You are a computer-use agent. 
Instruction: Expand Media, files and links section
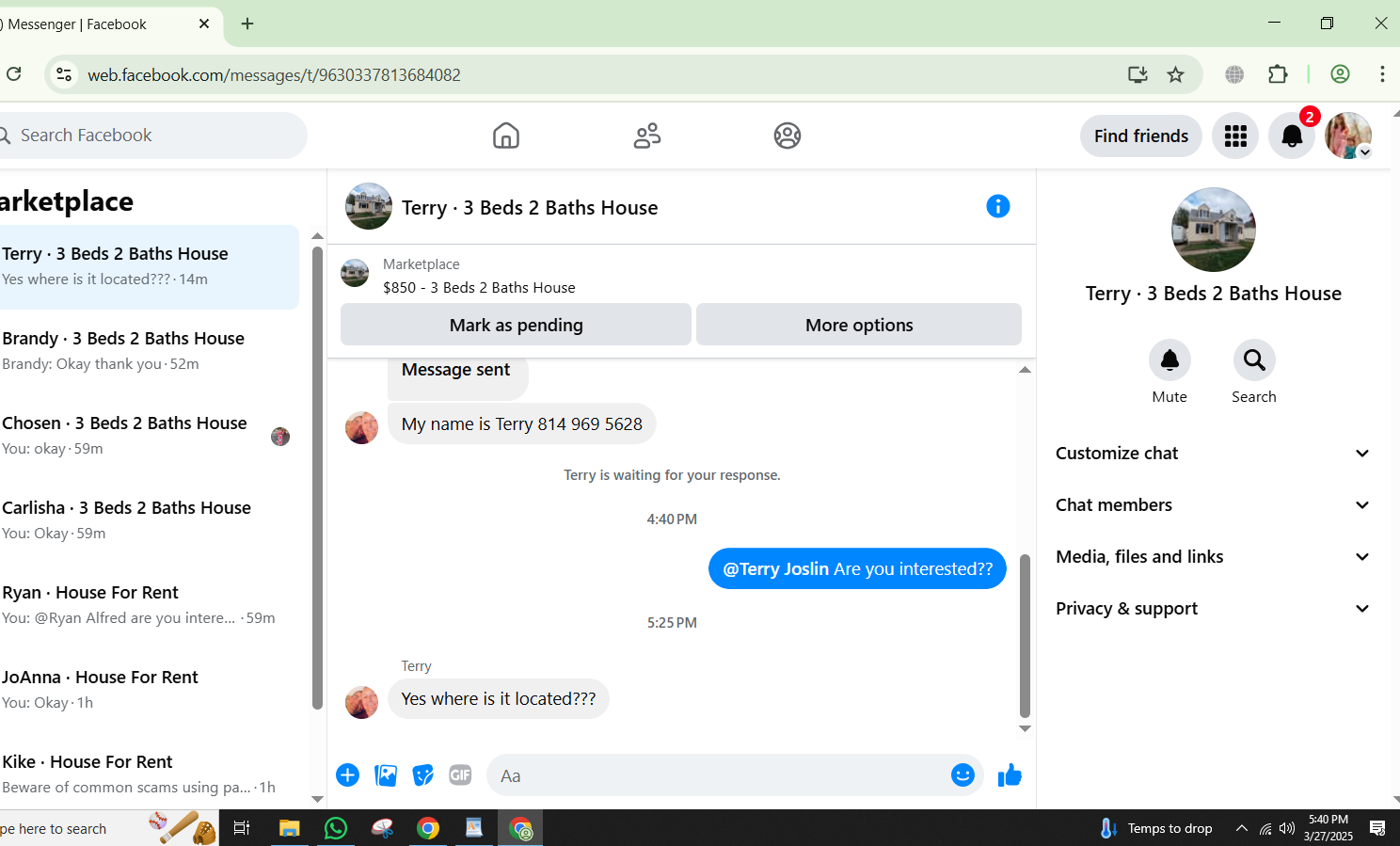[x=1212, y=557]
